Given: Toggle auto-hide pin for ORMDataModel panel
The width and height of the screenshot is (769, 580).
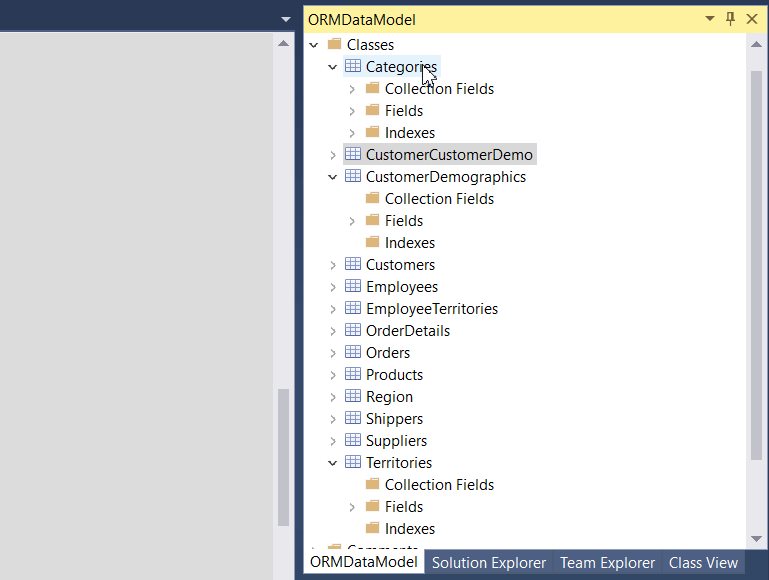Looking at the screenshot, I should [730, 19].
